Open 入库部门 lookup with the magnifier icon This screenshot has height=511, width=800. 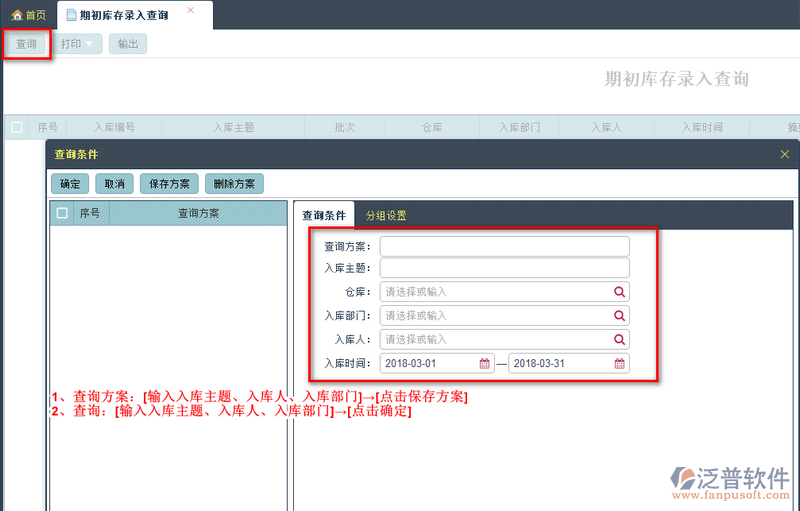click(x=619, y=316)
